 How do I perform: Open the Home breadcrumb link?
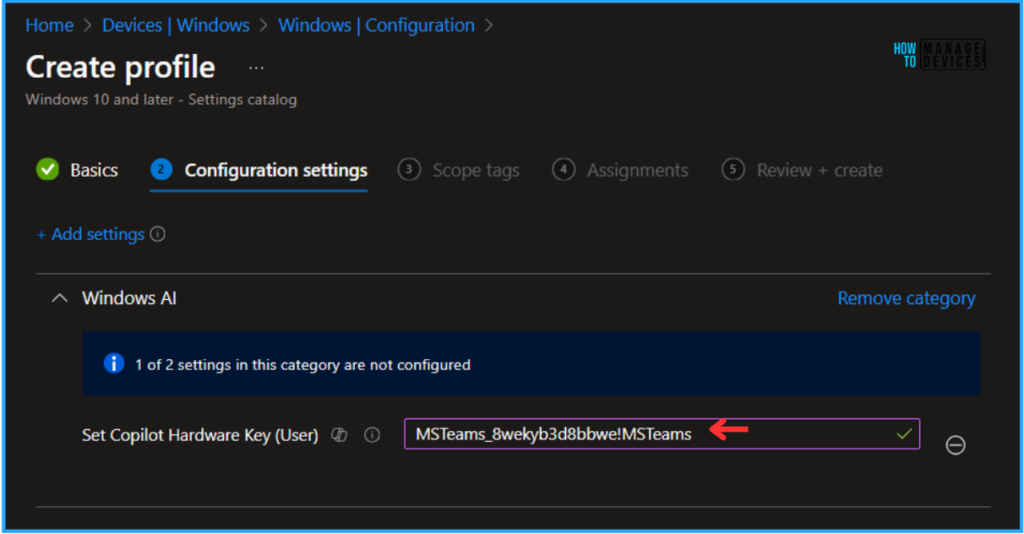(50, 25)
